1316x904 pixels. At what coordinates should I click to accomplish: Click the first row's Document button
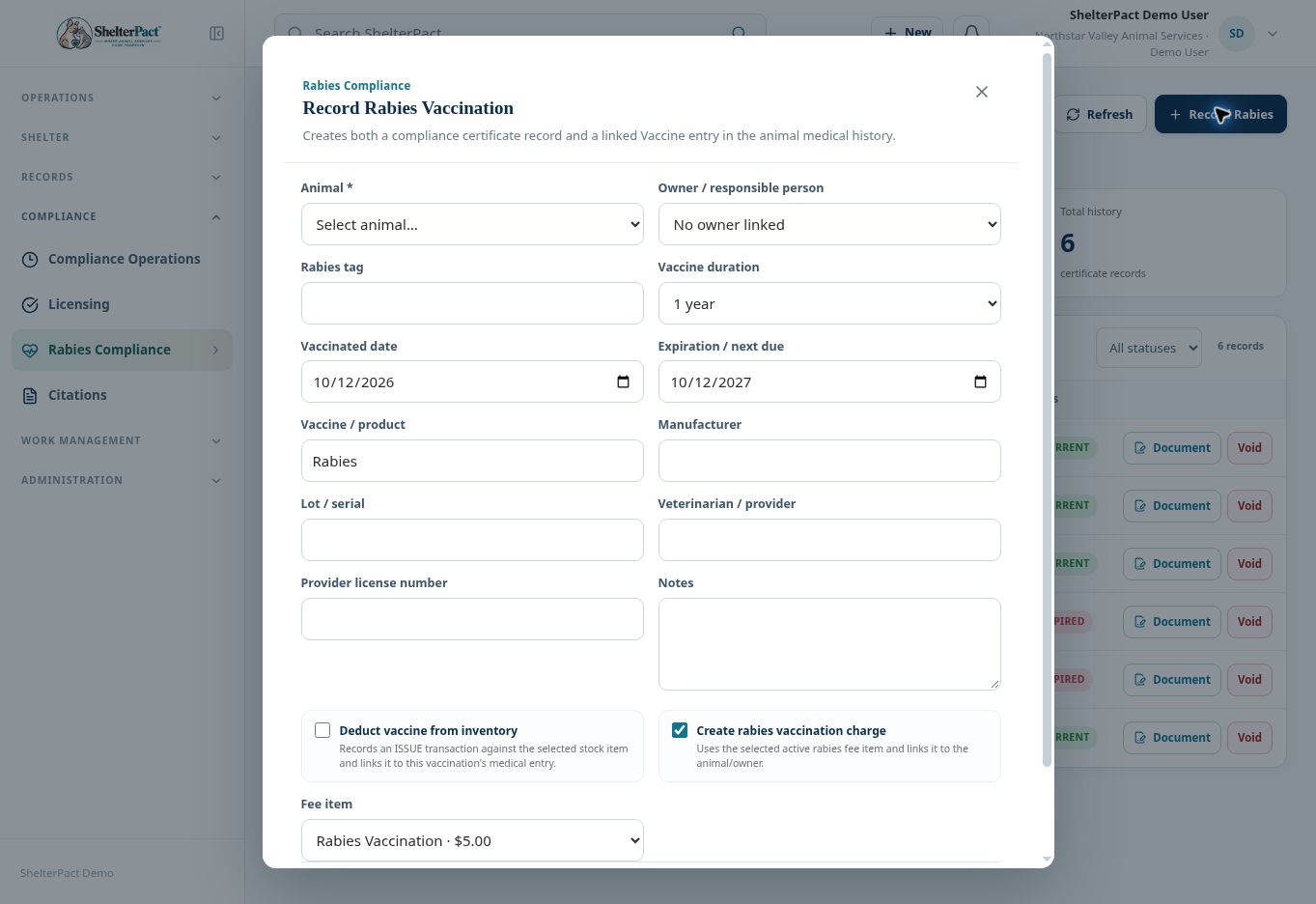coord(1172,448)
